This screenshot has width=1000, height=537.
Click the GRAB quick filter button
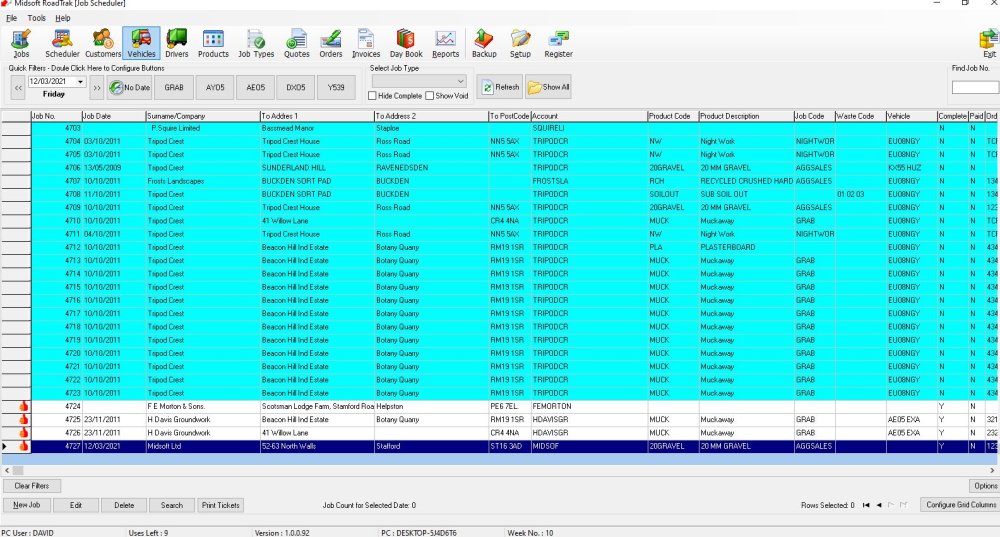coord(174,88)
